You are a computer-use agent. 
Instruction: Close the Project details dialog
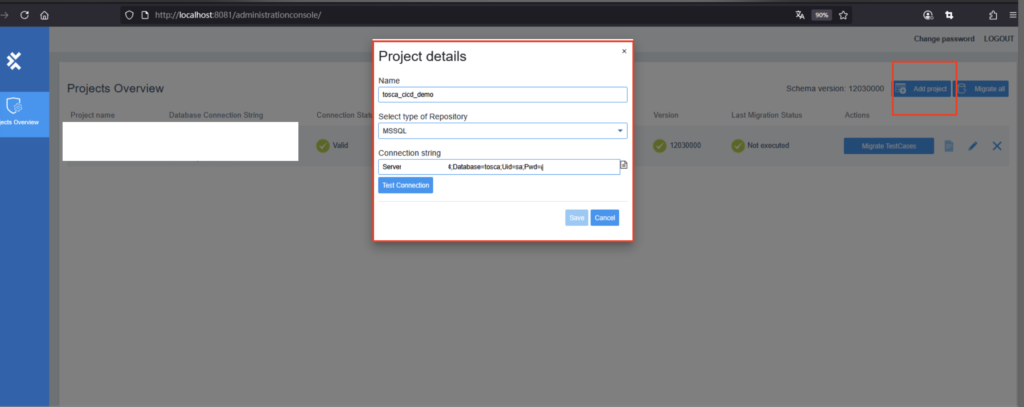coord(624,50)
